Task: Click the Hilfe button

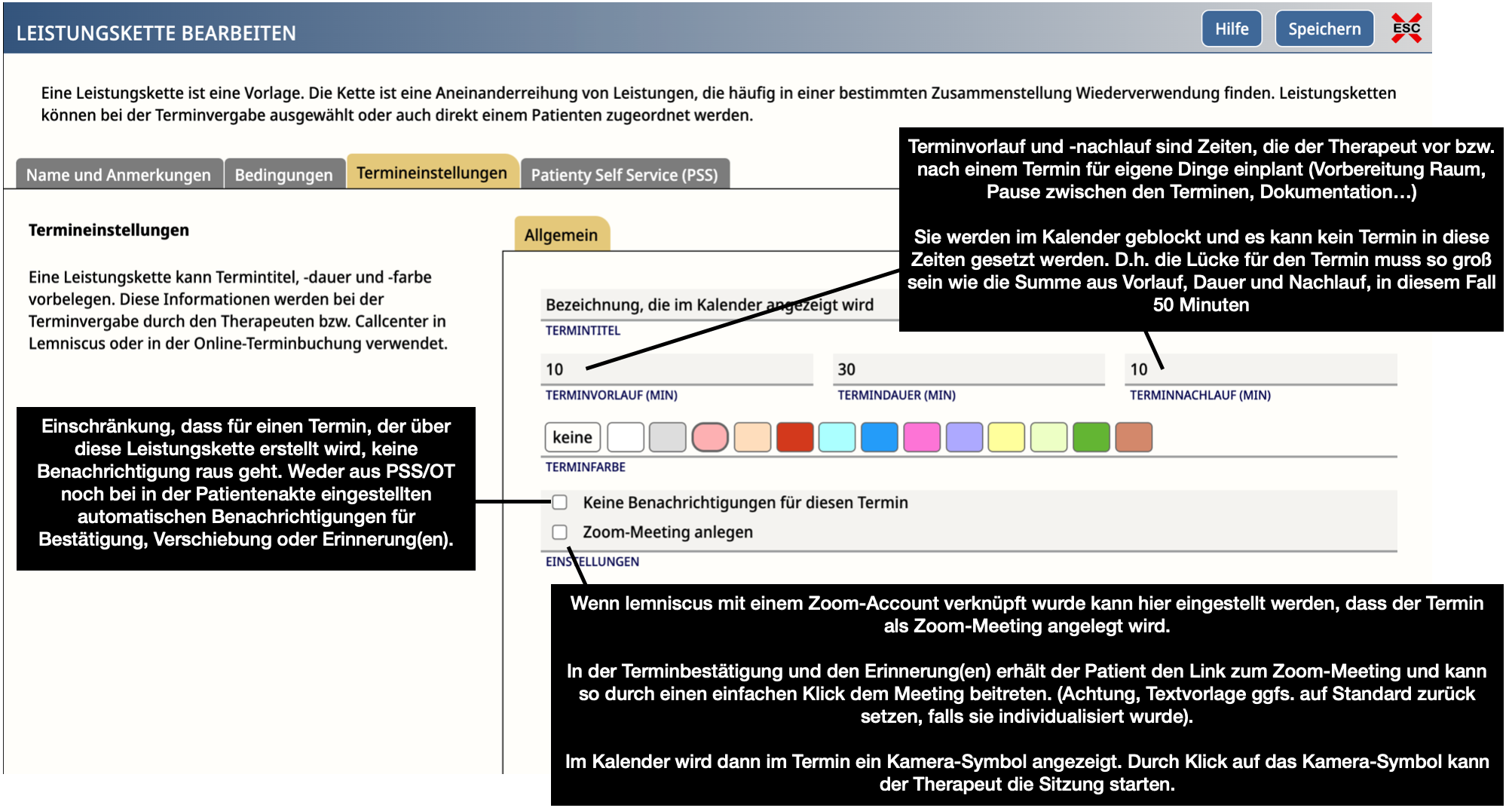Action: (x=1232, y=29)
